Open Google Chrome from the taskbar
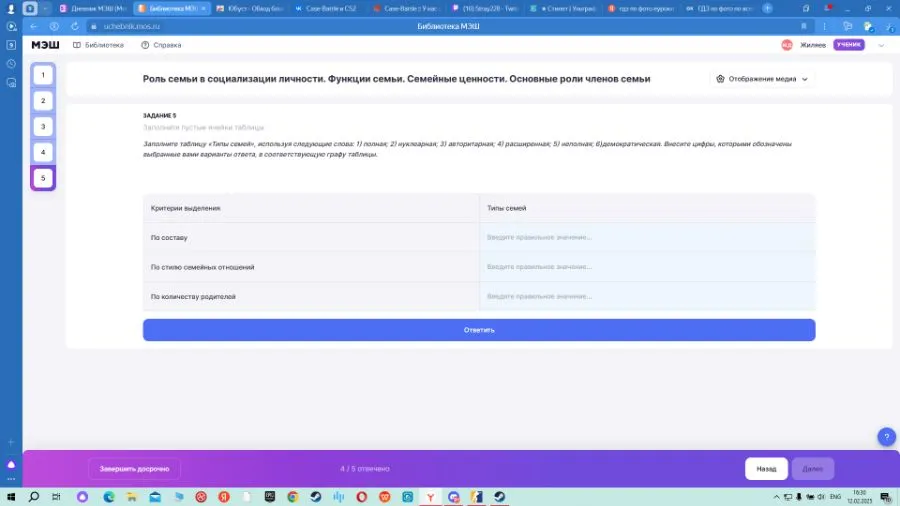The image size is (900, 506). click(x=293, y=497)
